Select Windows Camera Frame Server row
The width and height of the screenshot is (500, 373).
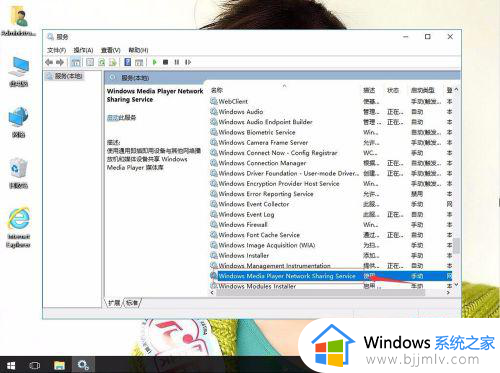pos(330,143)
